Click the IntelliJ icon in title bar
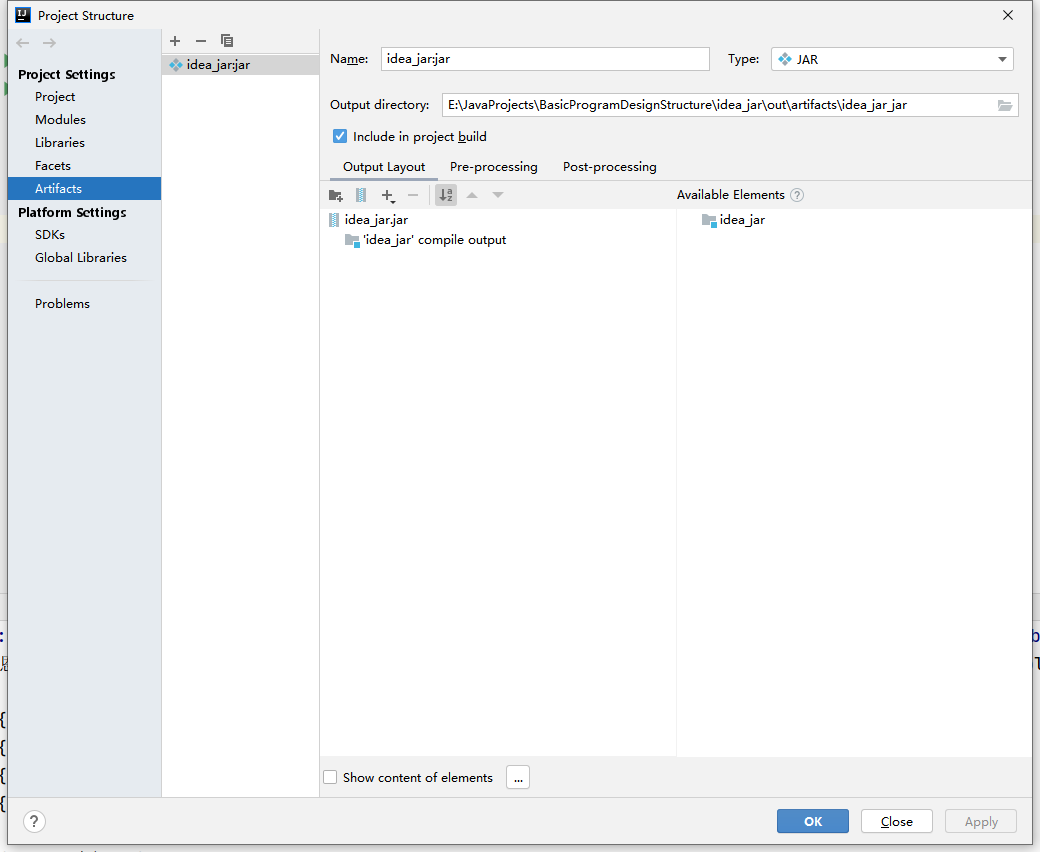Viewport: 1040px width, 852px height. pyautogui.click(x=23, y=15)
